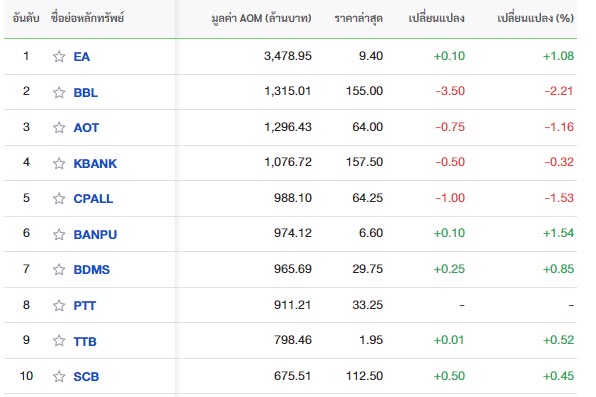Open the PTT stock symbol link
Viewport: 596px width, 397px height.
pos(84,305)
